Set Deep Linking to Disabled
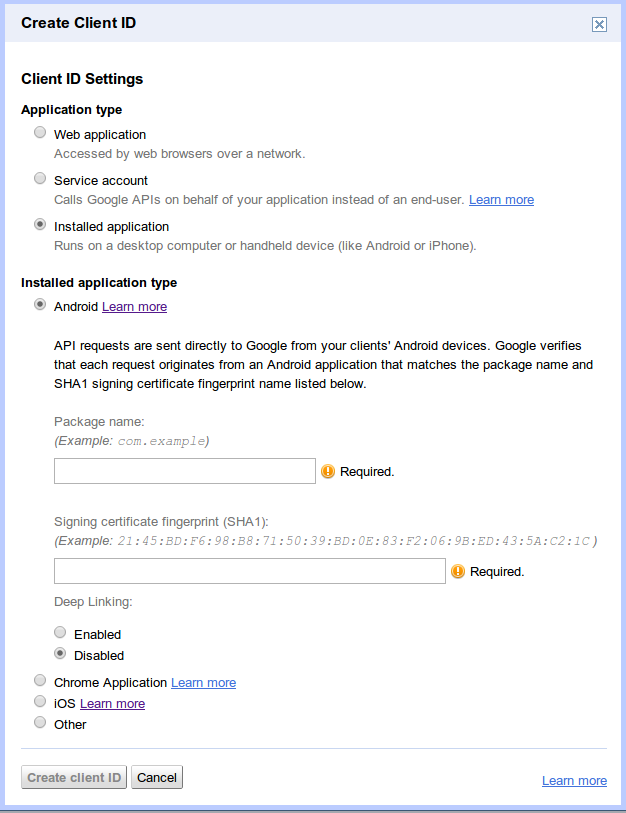This screenshot has height=813, width=626. pos(60,654)
